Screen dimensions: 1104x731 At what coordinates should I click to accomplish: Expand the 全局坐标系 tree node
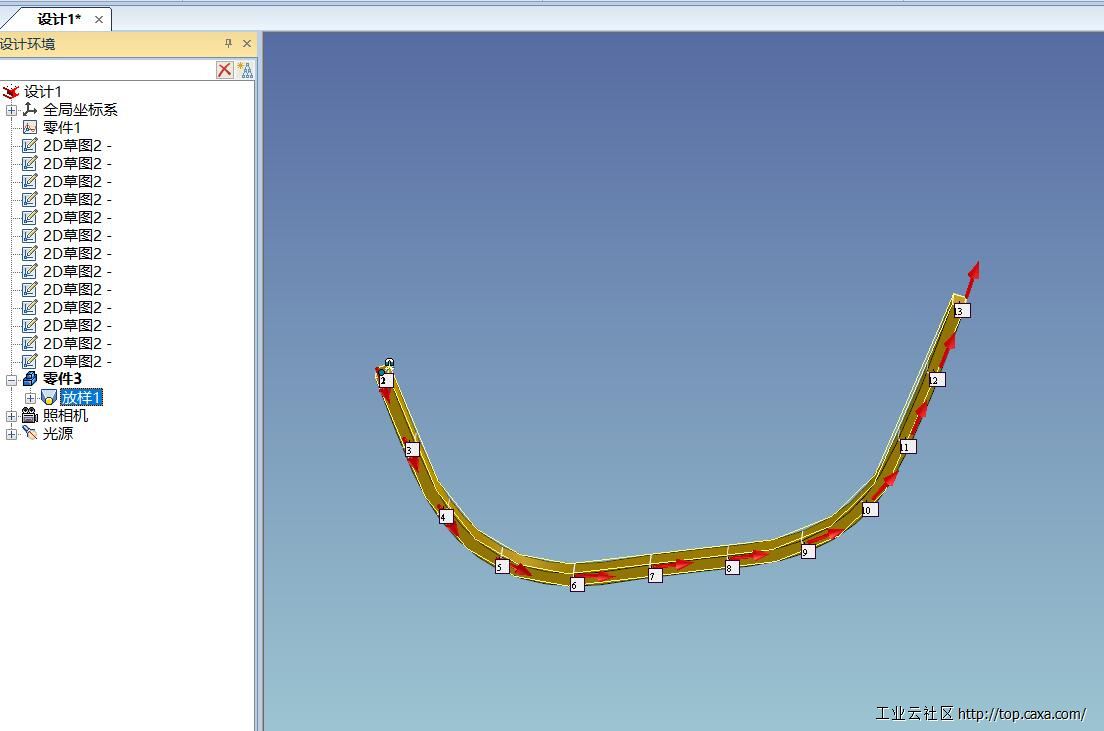click(x=12, y=110)
